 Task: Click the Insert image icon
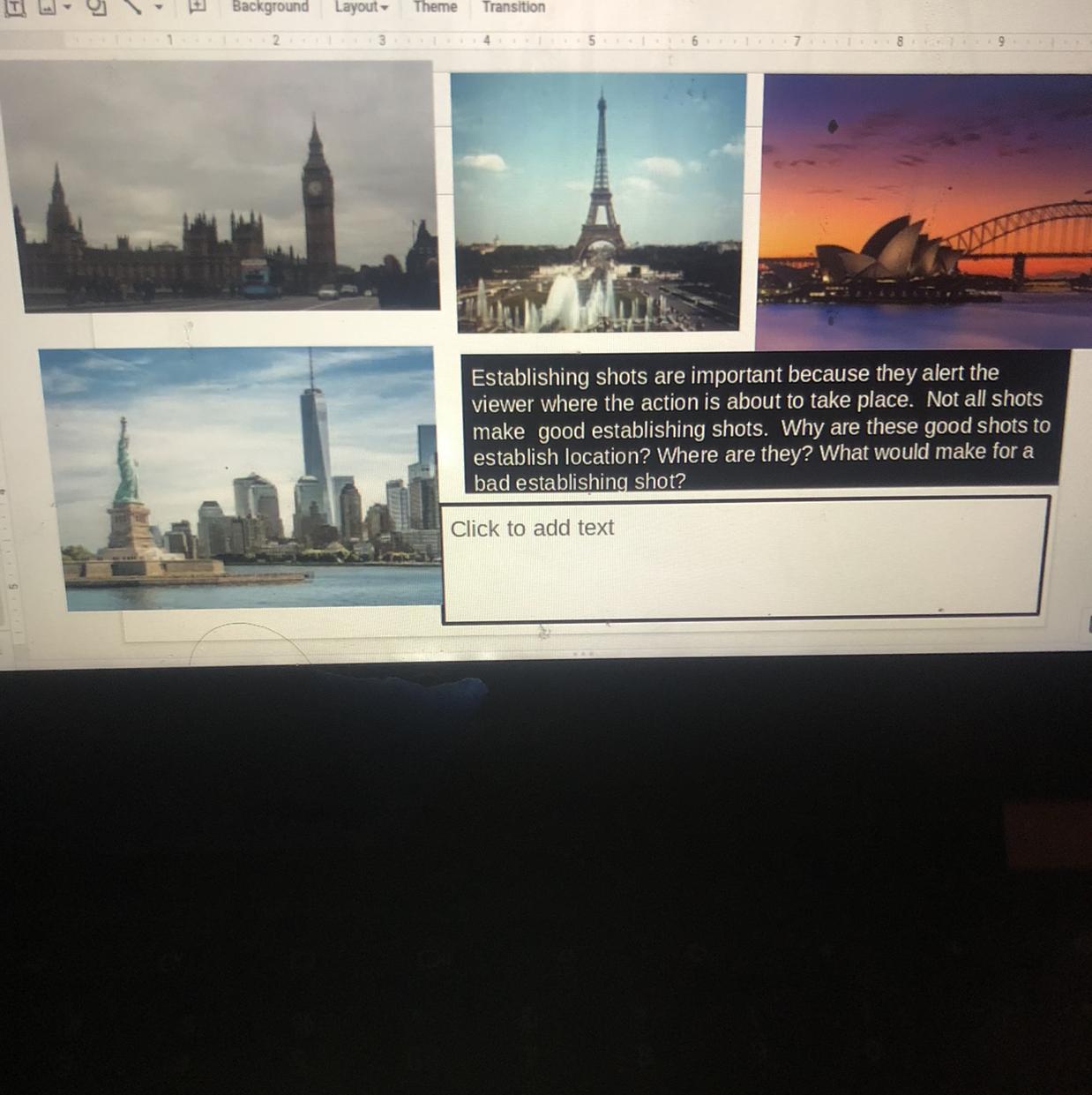coord(47,6)
